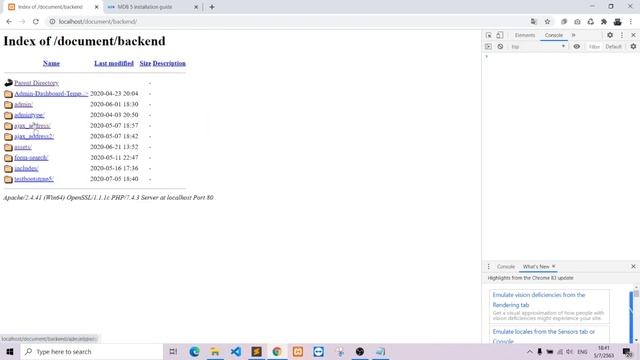This screenshot has width=640, height=360.
Task: Reload the current page
Action: pyautogui.click(x=36, y=22)
